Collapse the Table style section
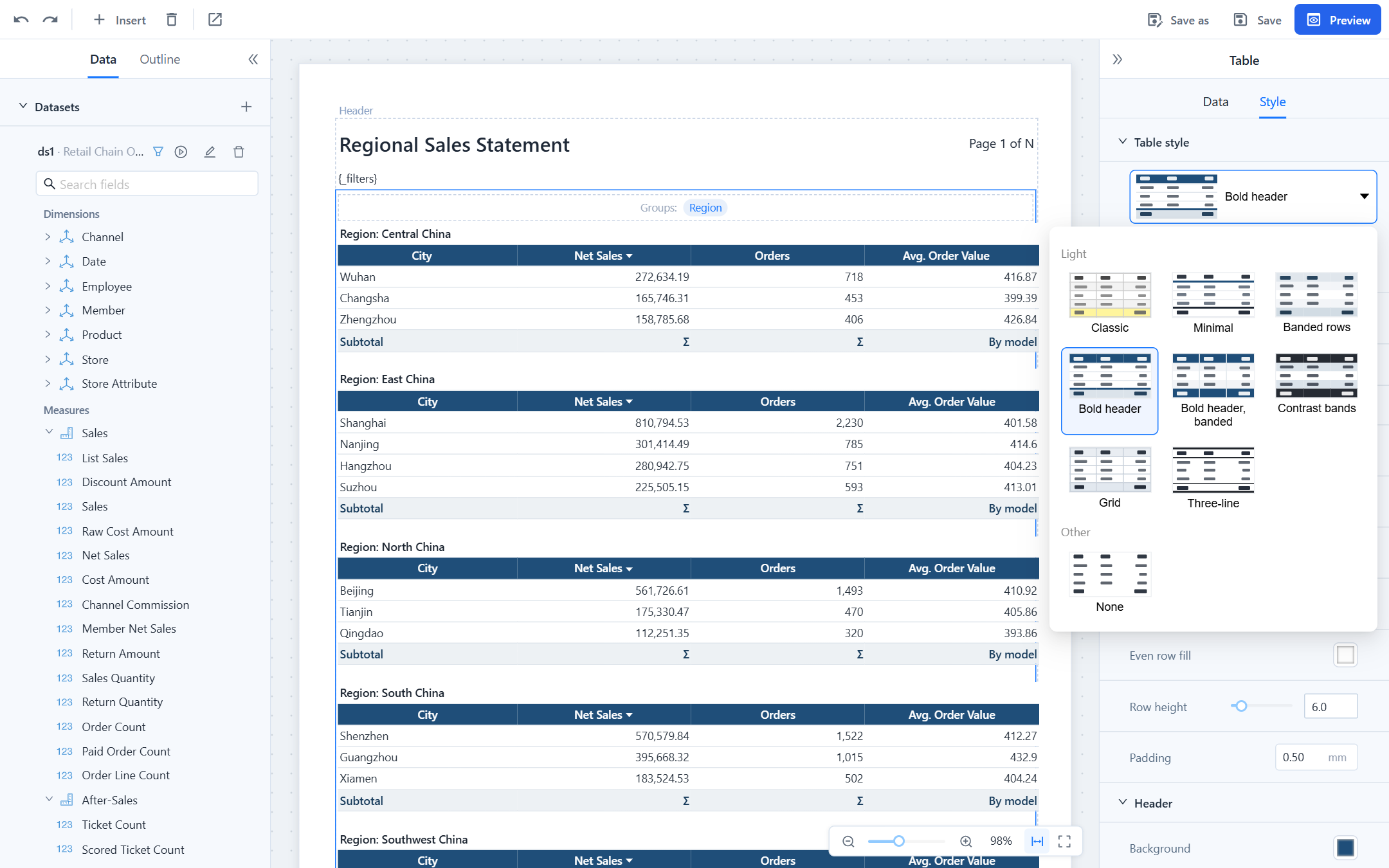Screen dimensions: 1389x868 coord(1122,141)
